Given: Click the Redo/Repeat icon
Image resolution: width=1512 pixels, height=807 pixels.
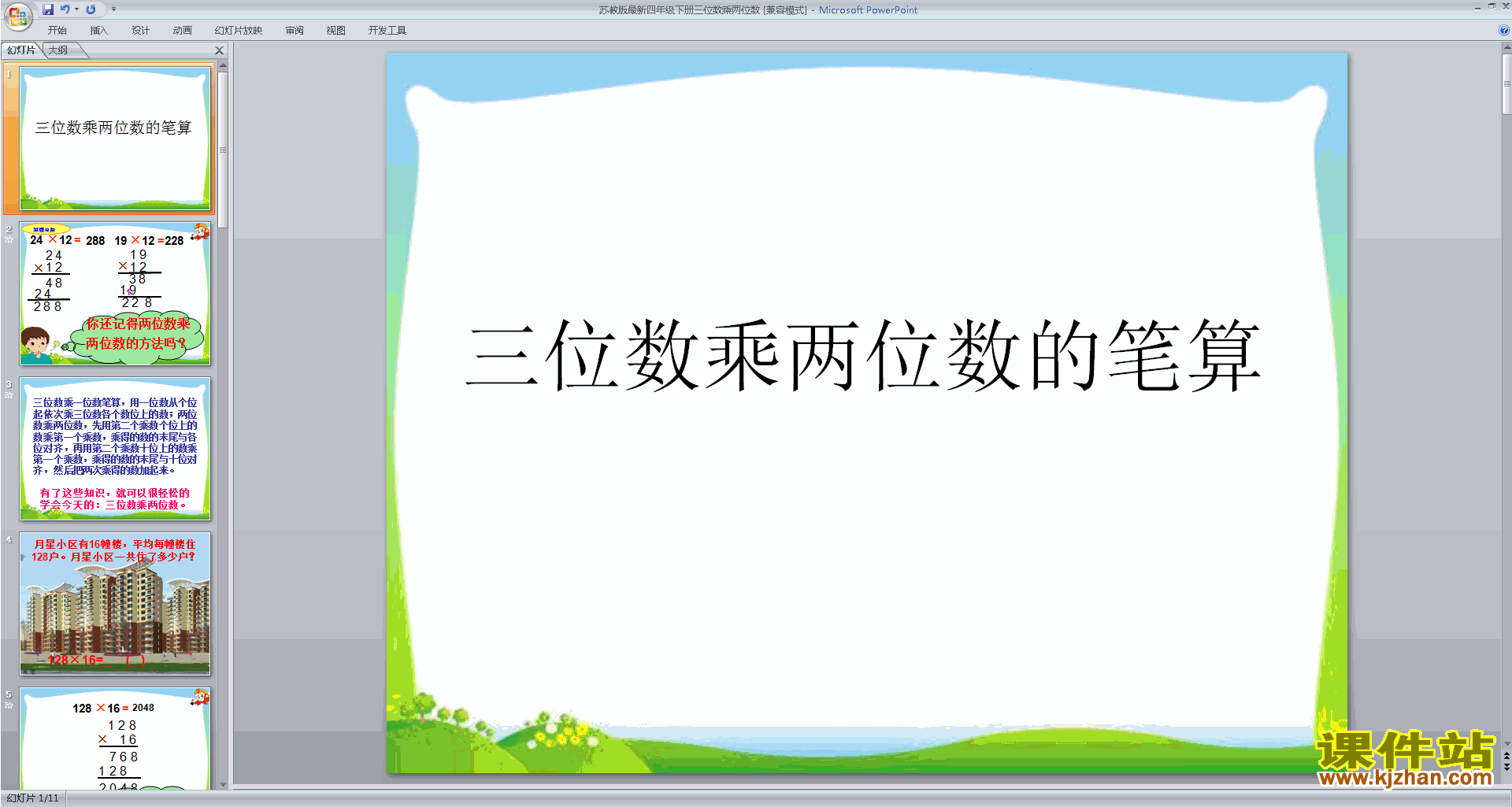Looking at the screenshot, I should (91, 9).
